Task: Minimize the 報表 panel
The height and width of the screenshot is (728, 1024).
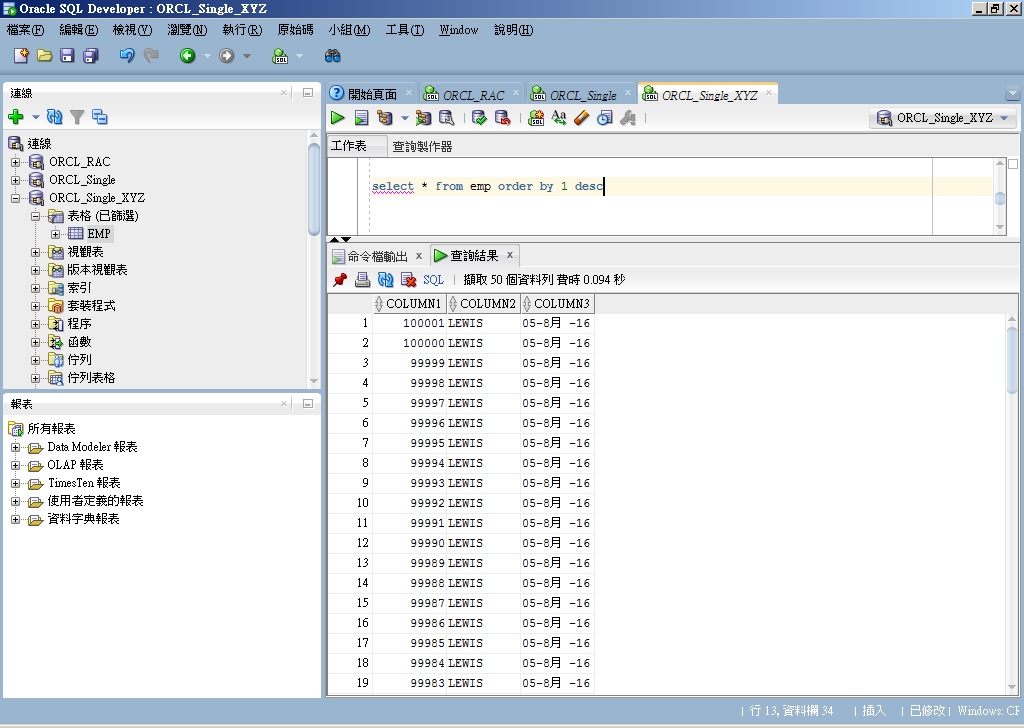Action: 308,404
